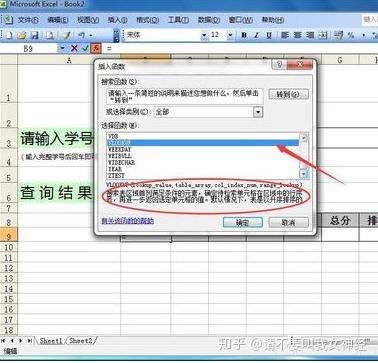Click the New workbook toolbar icon
The height and width of the screenshot is (363, 378).
tap(9, 35)
